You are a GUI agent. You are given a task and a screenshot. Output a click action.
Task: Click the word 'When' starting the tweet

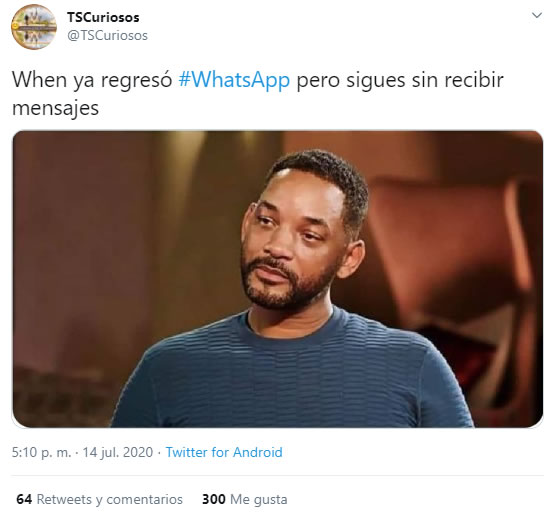coord(40,80)
